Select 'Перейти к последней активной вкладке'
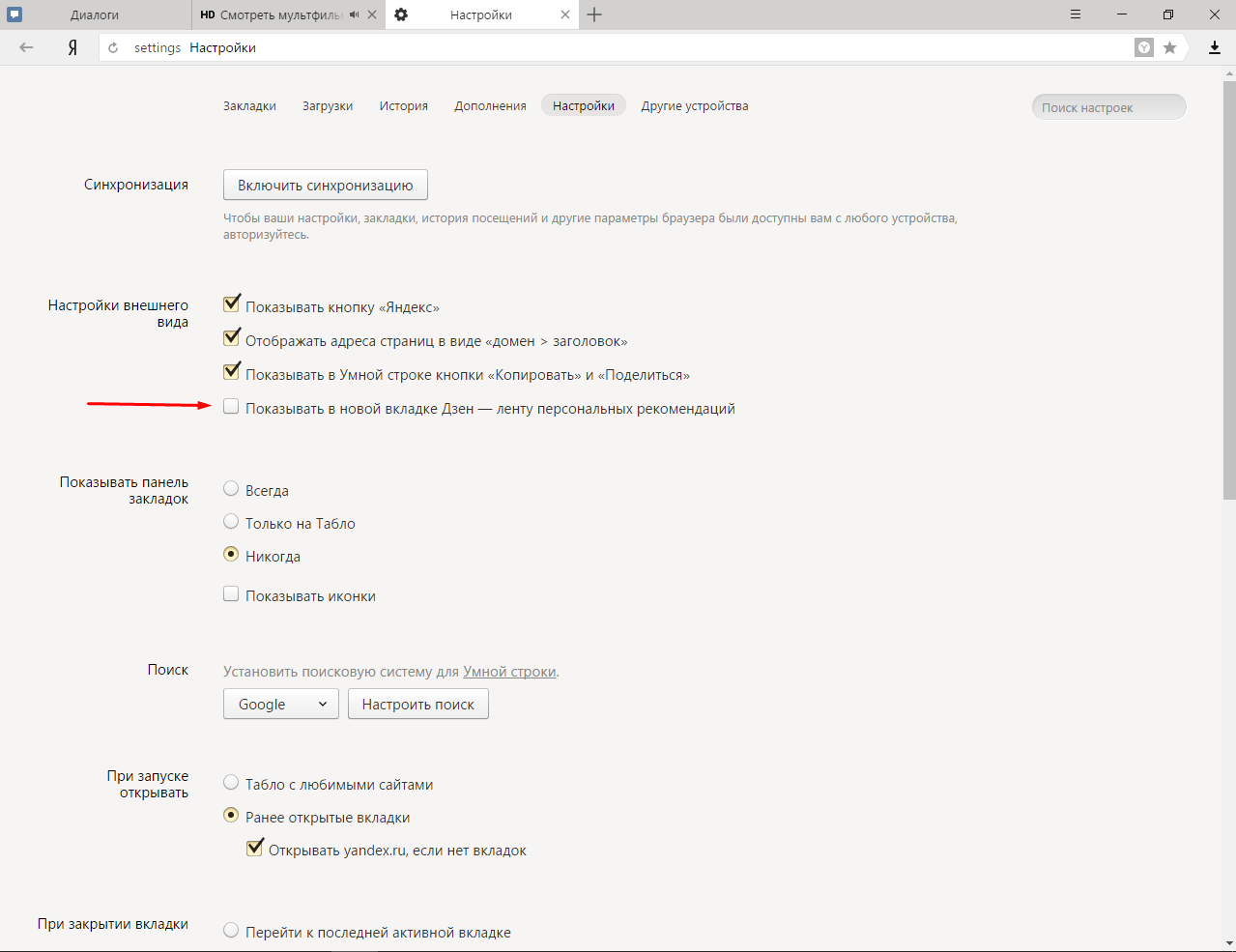This screenshot has height=952, width=1236. click(x=231, y=931)
